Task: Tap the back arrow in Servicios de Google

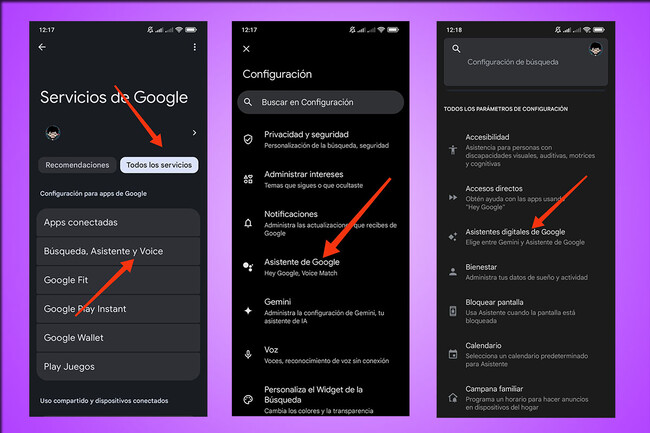Action: pyautogui.click(x=42, y=47)
